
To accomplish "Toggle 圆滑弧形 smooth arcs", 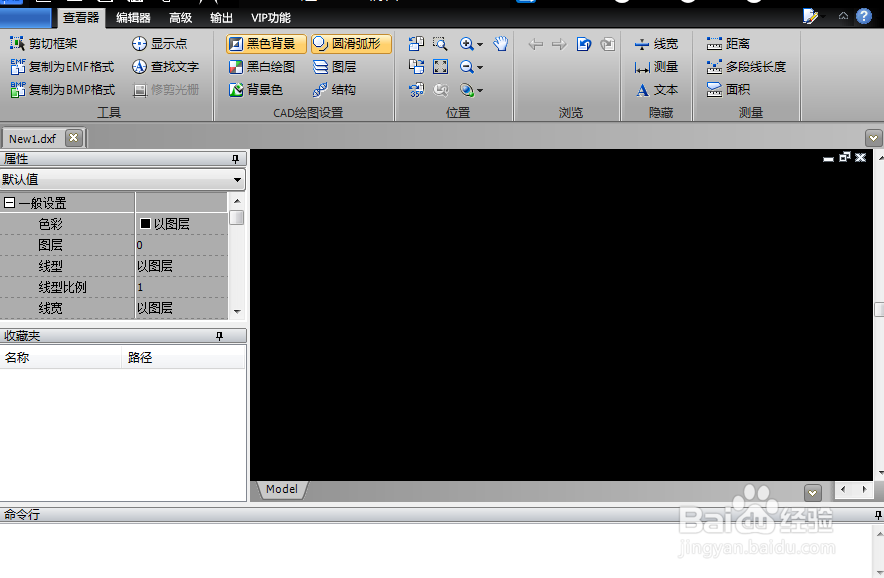I will click(351, 43).
